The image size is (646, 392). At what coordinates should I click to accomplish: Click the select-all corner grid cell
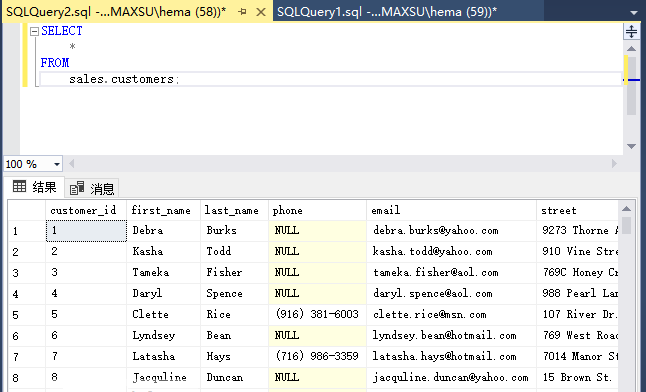pyautogui.click(x=27, y=210)
